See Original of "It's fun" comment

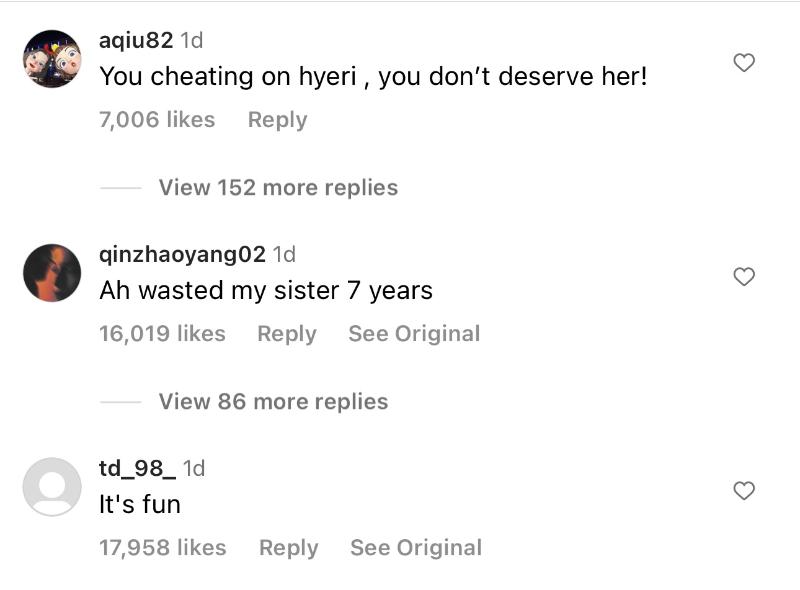tap(416, 548)
